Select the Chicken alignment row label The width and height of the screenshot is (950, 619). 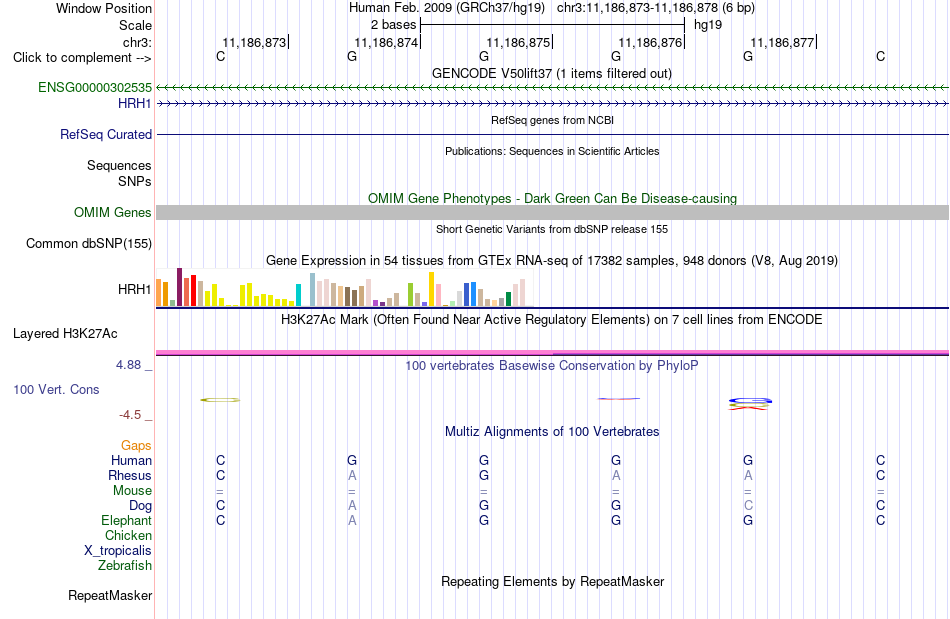(x=128, y=535)
